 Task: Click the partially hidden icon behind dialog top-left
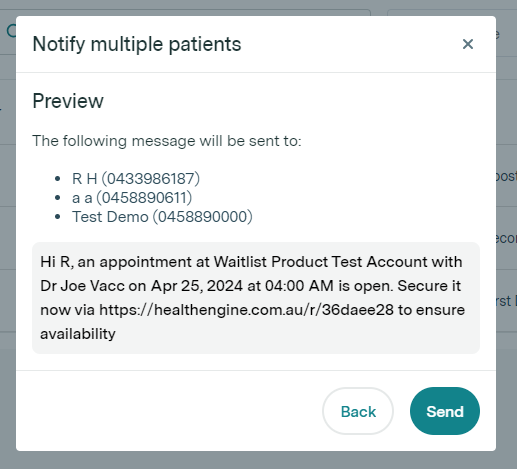pyautogui.click(x=10, y=31)
